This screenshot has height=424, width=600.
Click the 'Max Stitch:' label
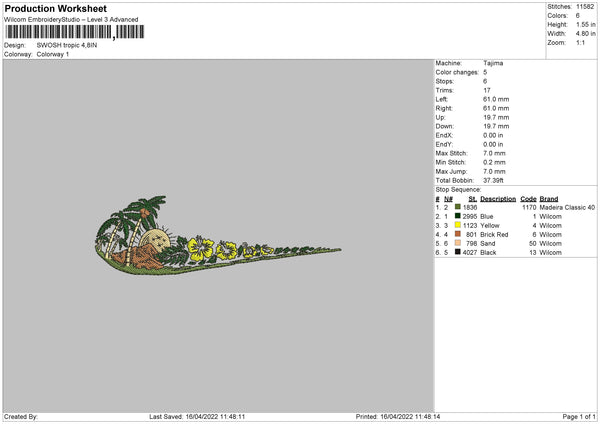(452, 153)
